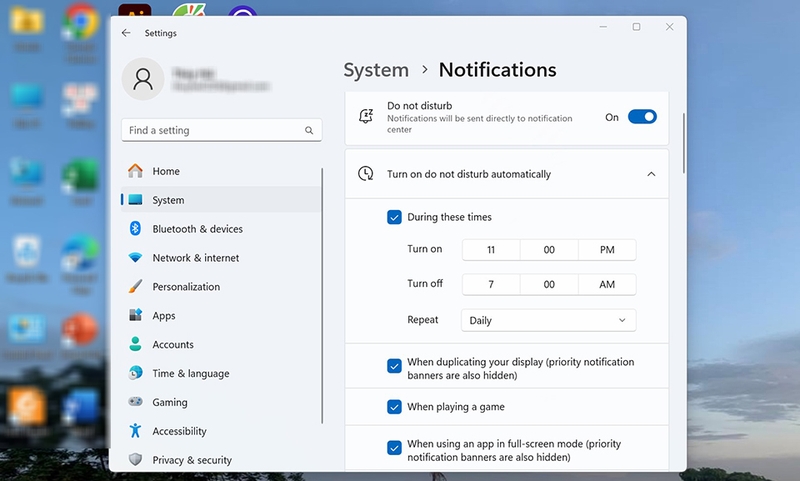Click the content area vertical scrollbar
The height and width of the screenshot is (481, 800).
(684, 143)
